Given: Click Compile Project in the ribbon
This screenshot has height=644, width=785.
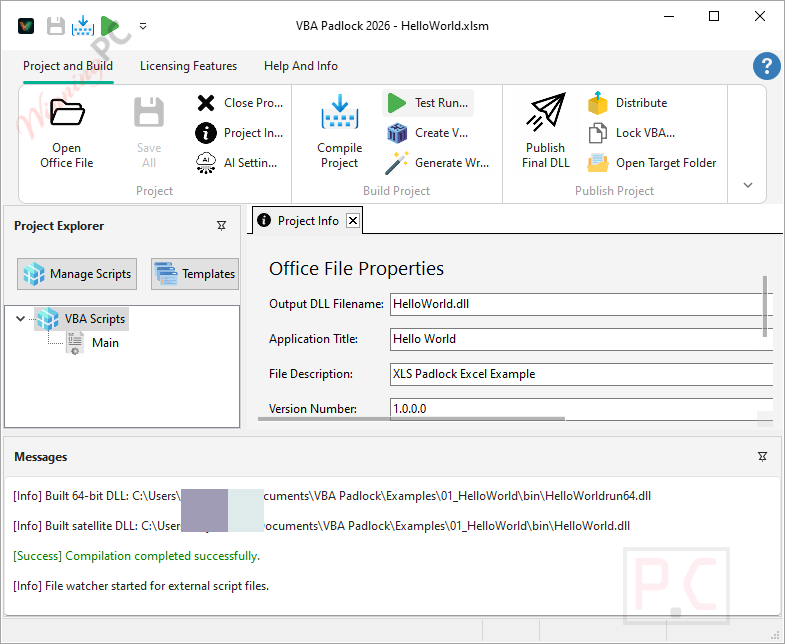Looking at the screenshot, I should coord(339,132).
